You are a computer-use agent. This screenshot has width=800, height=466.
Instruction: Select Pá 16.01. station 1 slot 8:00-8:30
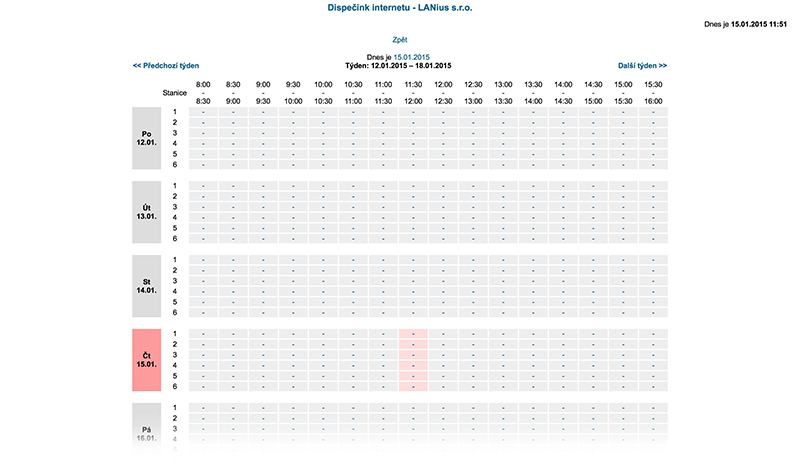(203, 408)
